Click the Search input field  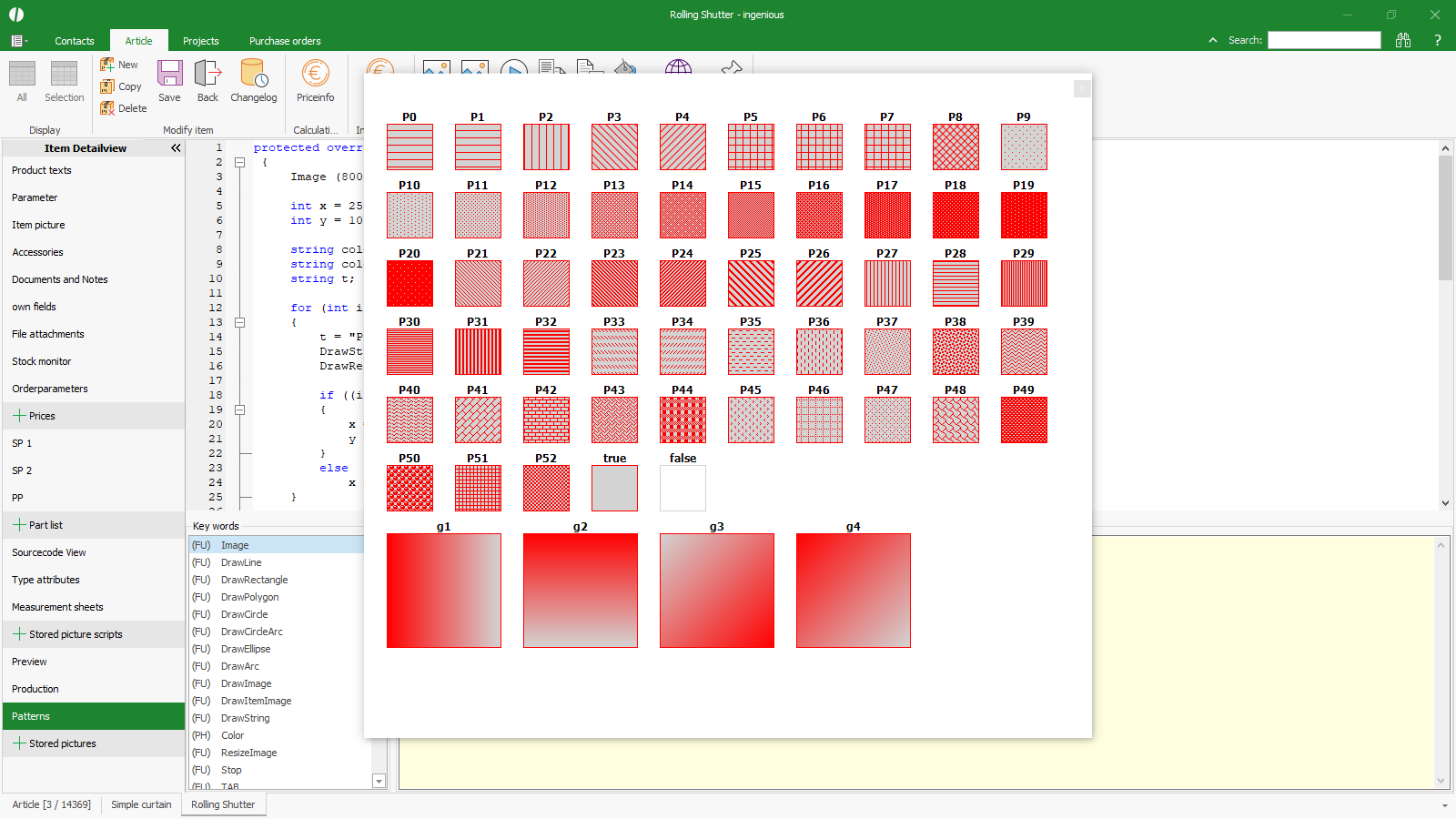tap(1324, 40)
